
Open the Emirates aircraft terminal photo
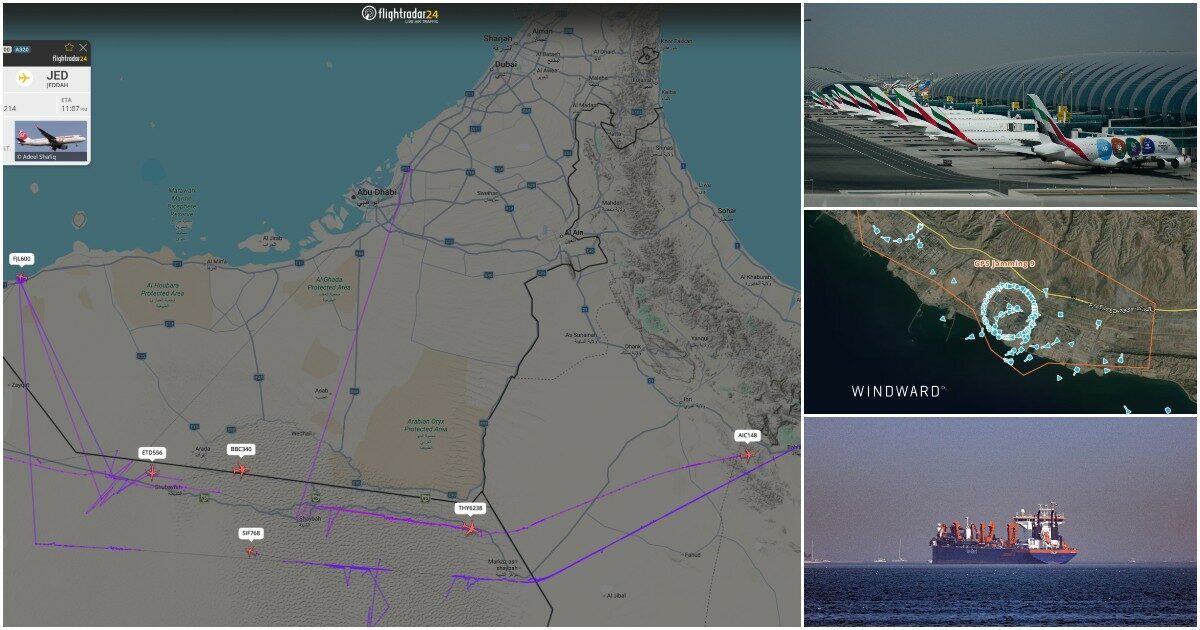(1000, 104)
